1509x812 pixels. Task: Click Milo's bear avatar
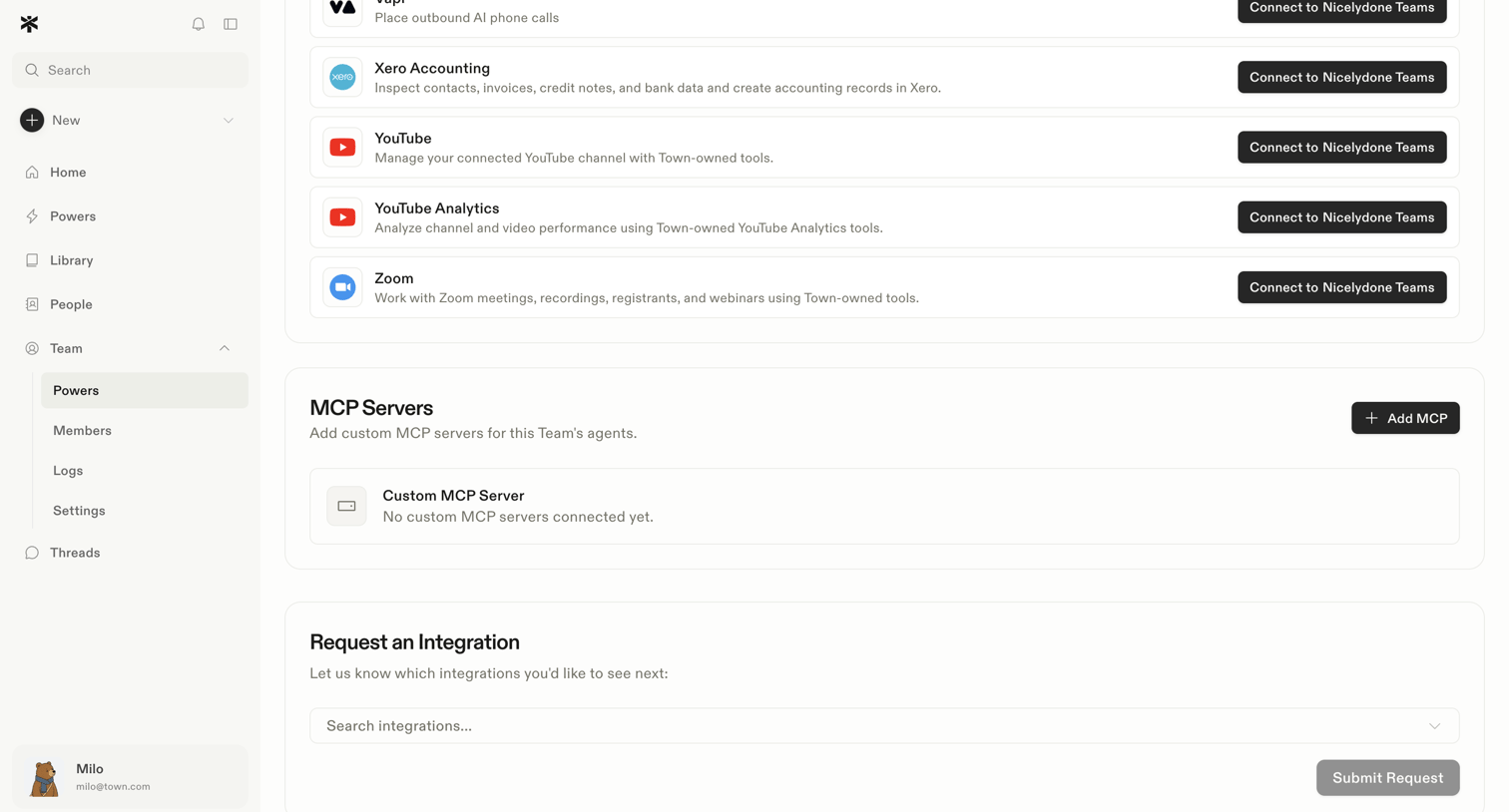coord(44,777)
